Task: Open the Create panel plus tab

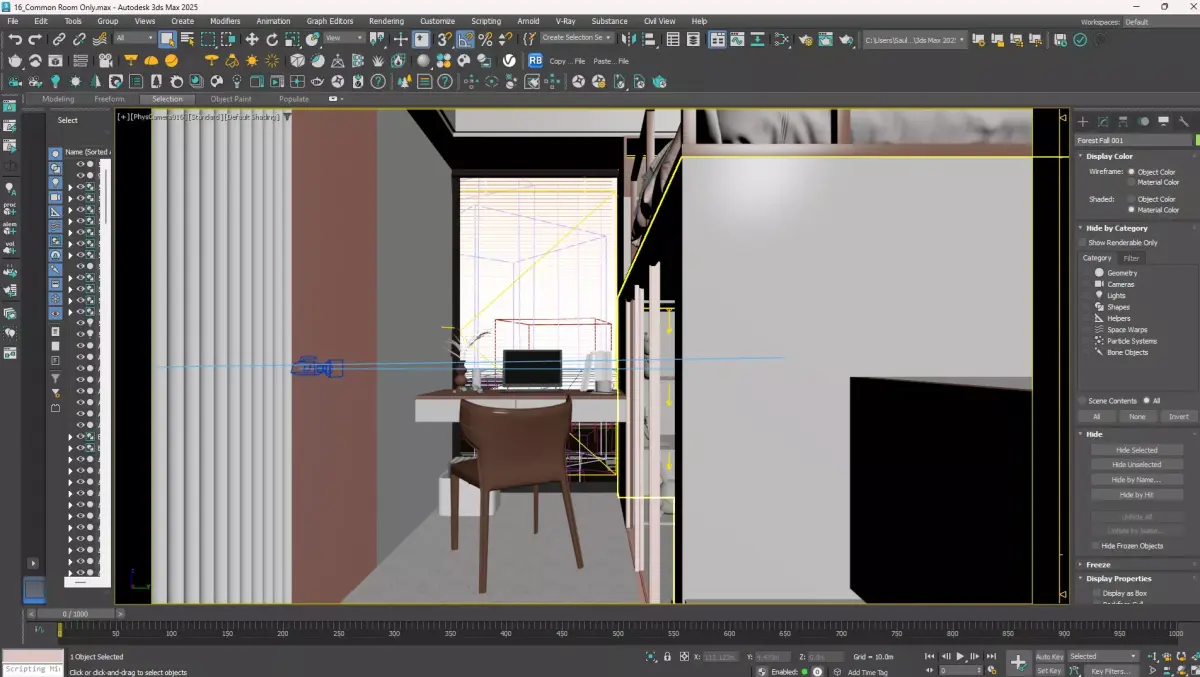Action: coord(1083,121)
